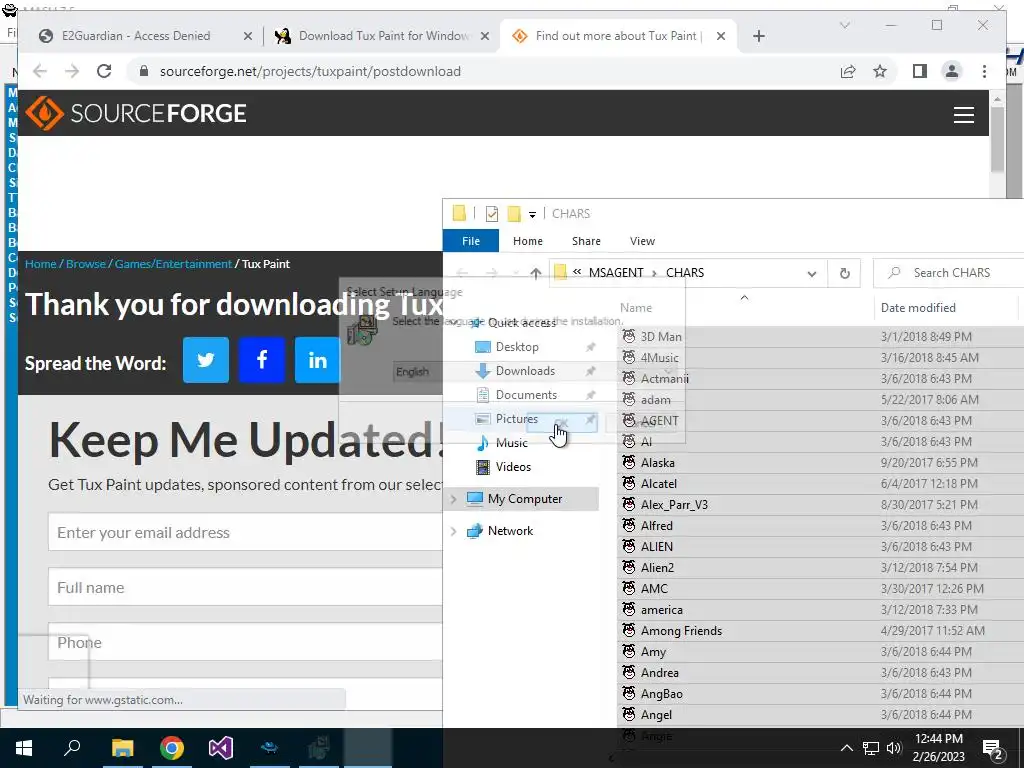Click the Browse breadcrumb link
1024x768 pixels.
(x=86, y=264)
